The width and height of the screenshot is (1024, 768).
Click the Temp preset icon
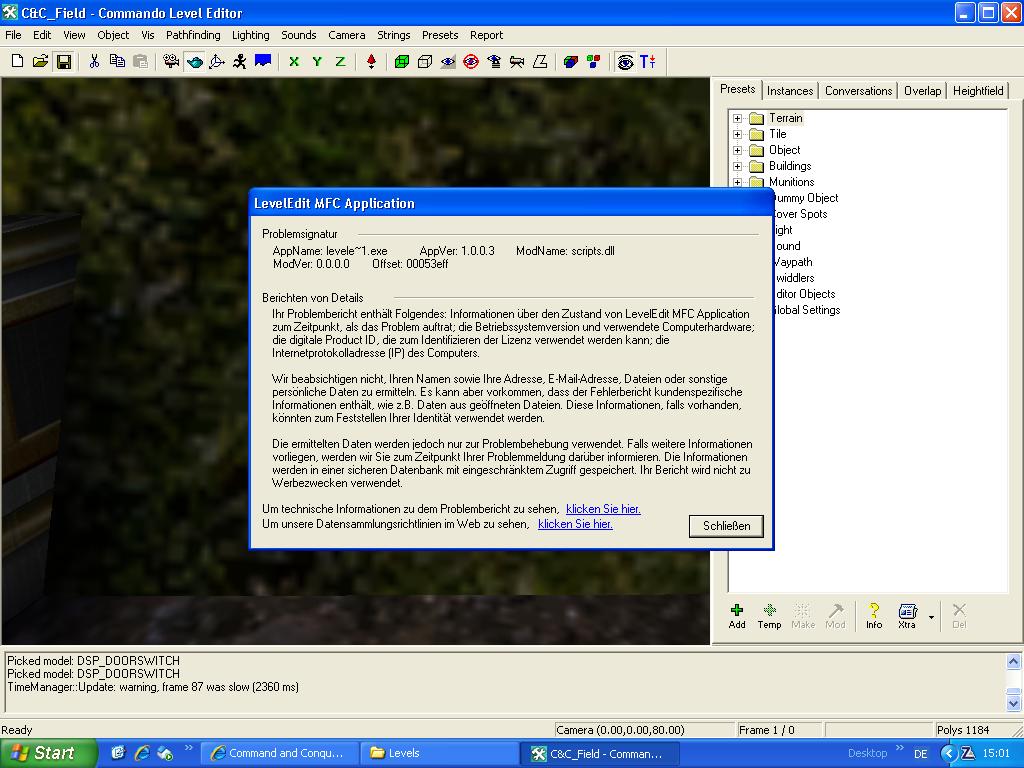click(769, 615)
